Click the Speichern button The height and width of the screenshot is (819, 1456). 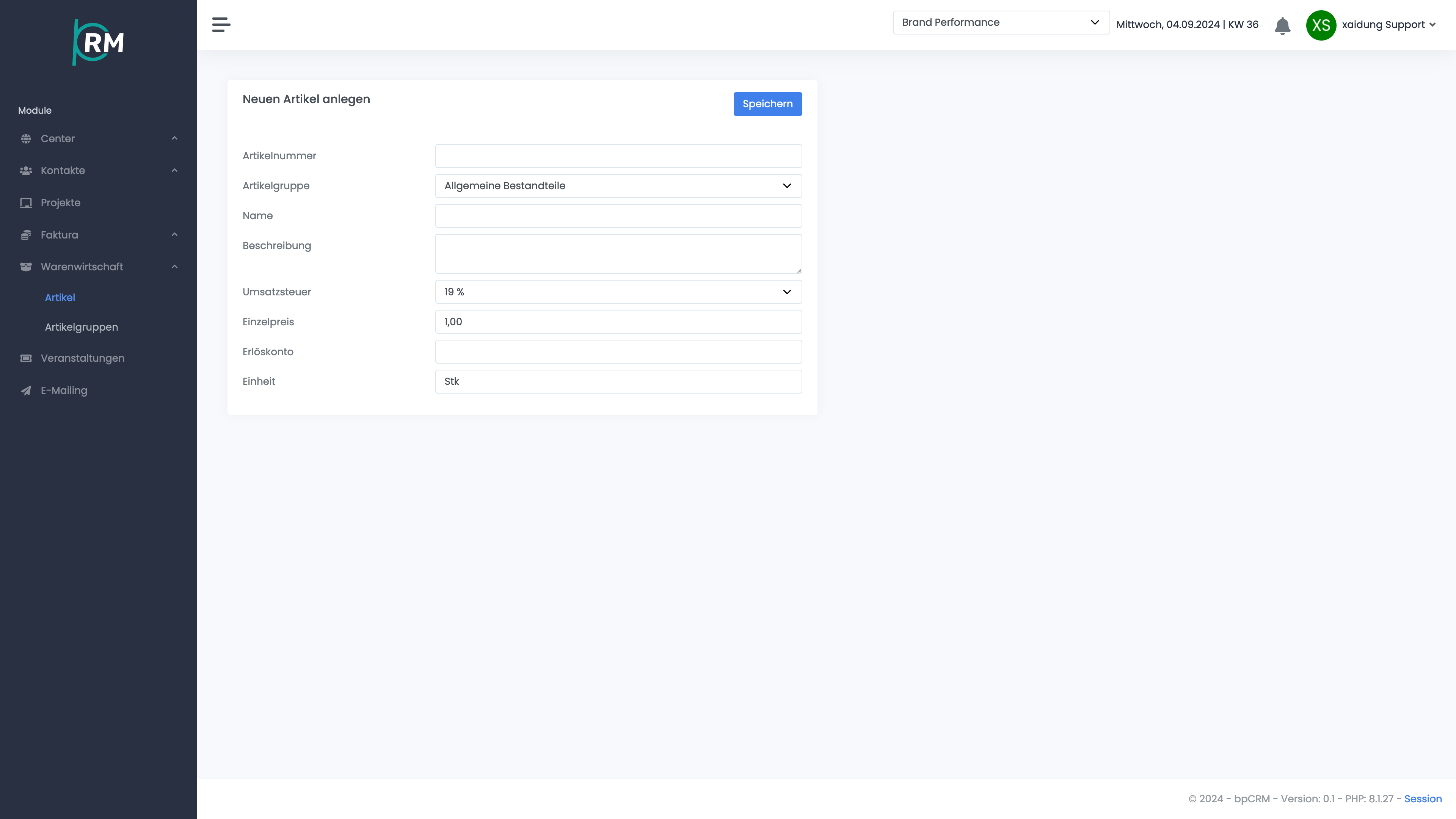(767, 104)
